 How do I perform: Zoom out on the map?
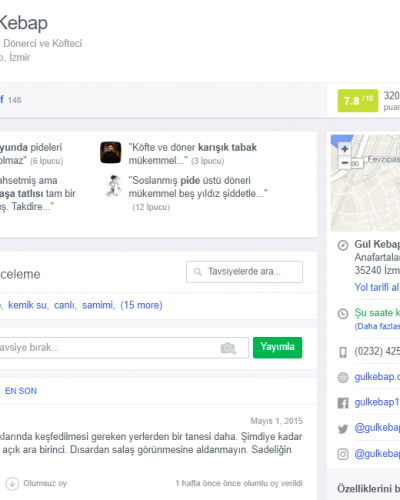coord(345,163)
